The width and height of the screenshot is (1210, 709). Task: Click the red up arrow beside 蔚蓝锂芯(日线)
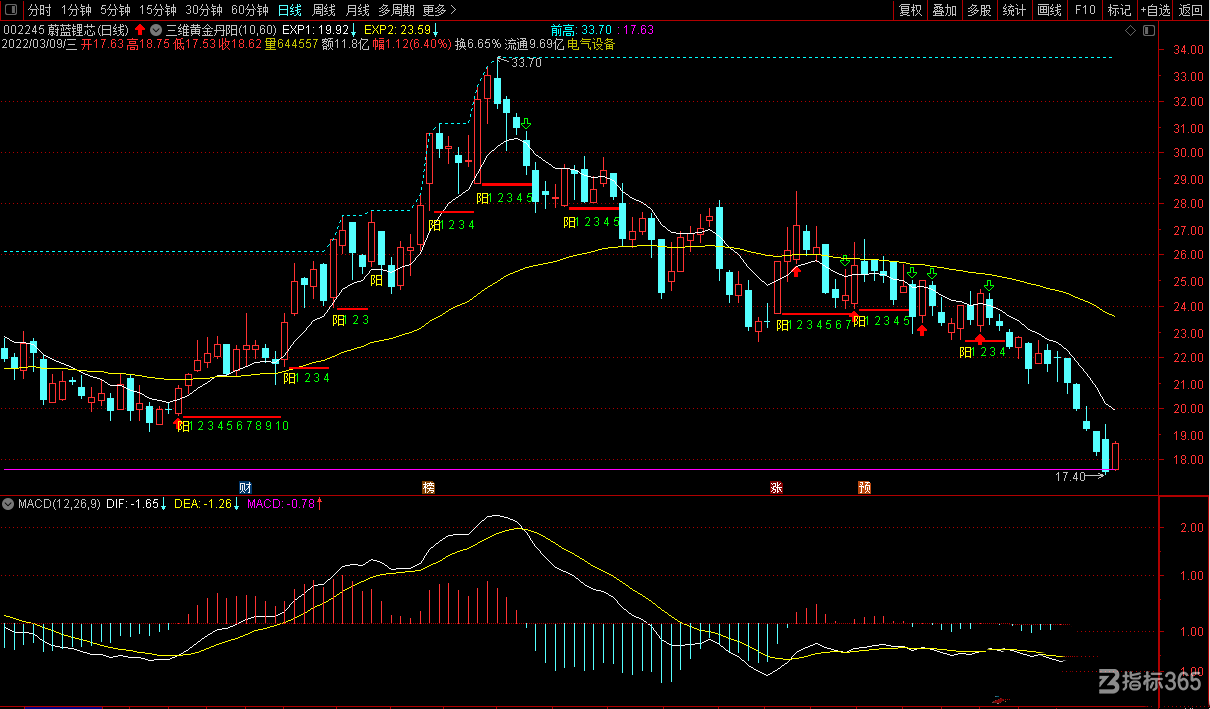[x=140, y=30]
